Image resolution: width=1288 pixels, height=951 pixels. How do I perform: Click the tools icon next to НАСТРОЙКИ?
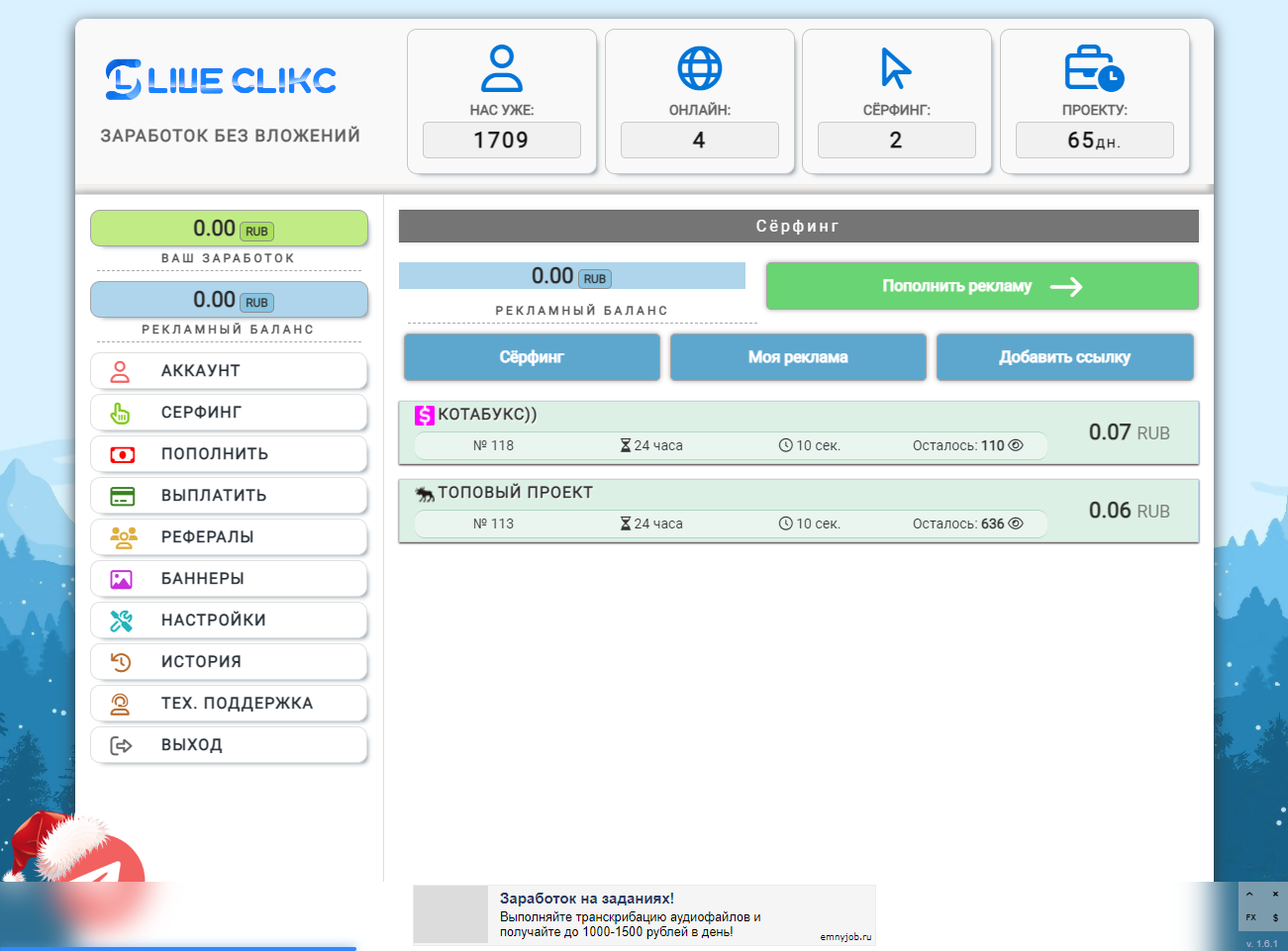pyautogui.click(x=121, y=620)
